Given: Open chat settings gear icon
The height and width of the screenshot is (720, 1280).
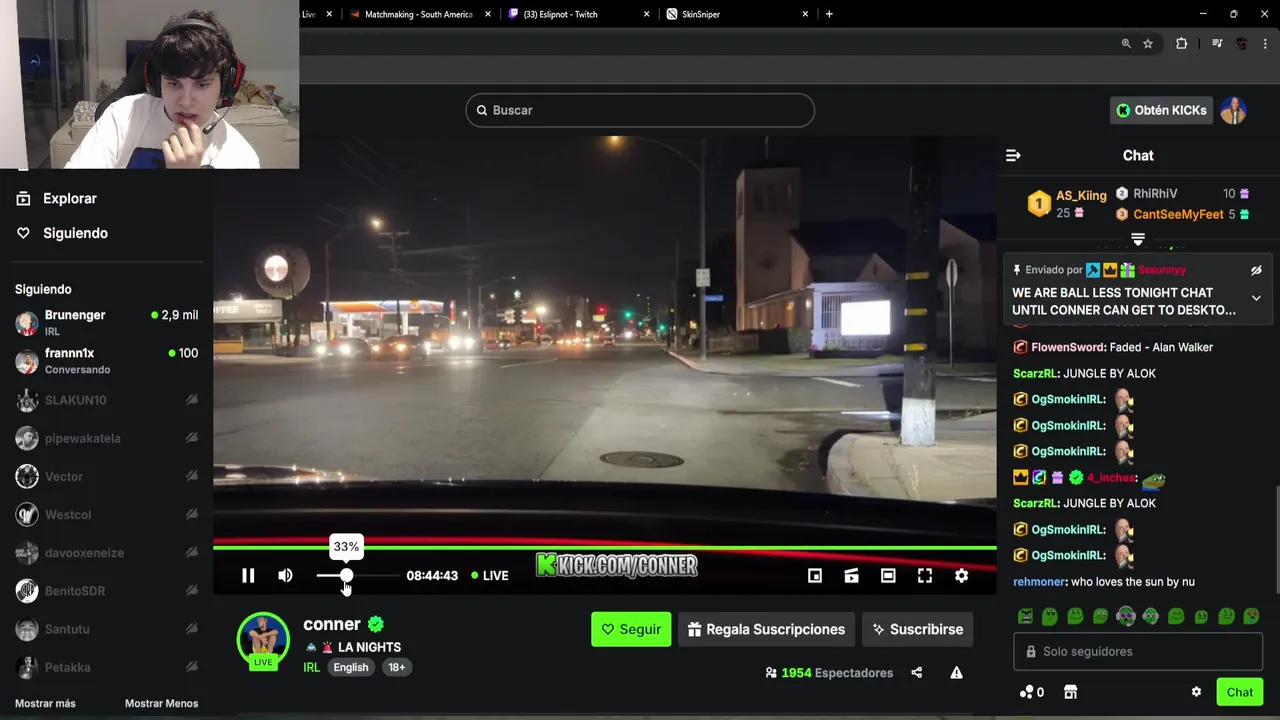Looking at the screenshot, I should click(x=1196, y=692).
